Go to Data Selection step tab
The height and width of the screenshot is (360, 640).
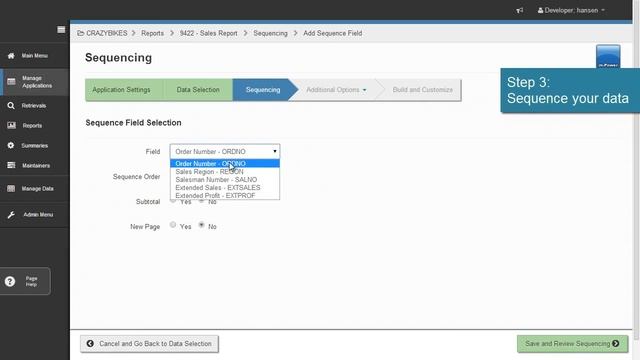point(198,90)
